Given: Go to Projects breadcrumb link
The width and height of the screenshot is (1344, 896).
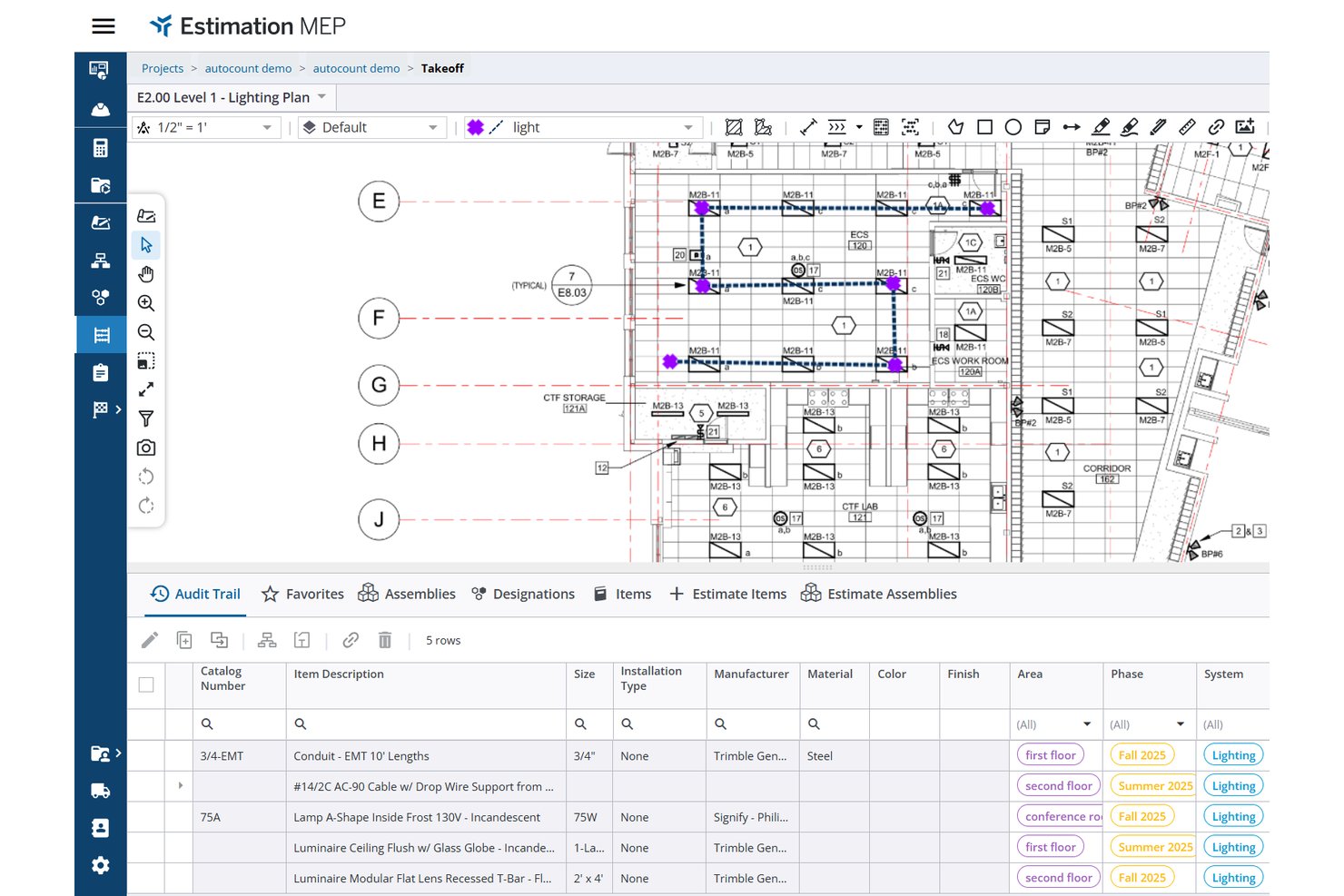Looking at the screenshot, I should [163, 68].
